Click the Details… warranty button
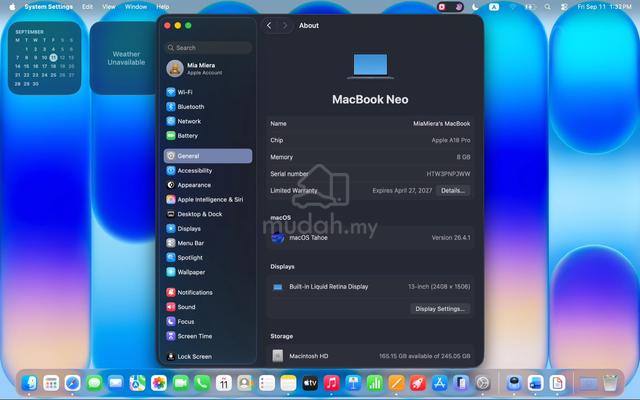The image size is (640, 400). point(453,191)
